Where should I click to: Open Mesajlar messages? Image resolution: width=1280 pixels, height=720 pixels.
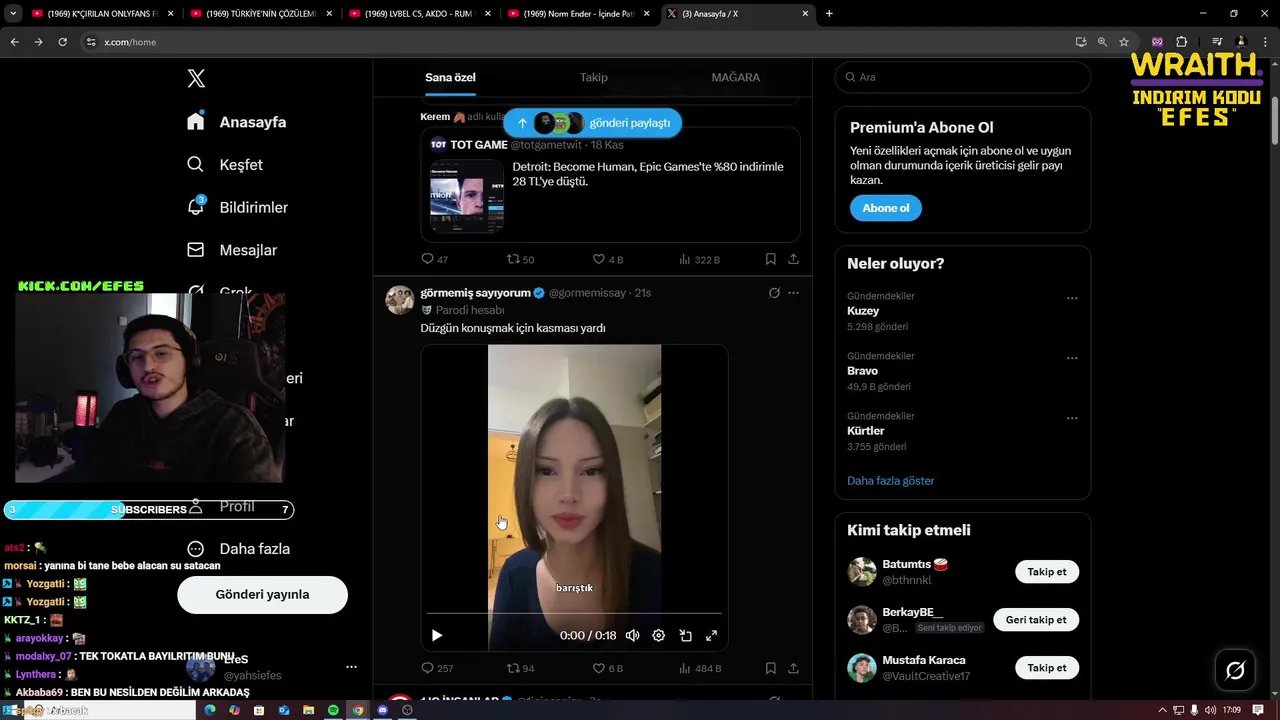pos(232,250)
